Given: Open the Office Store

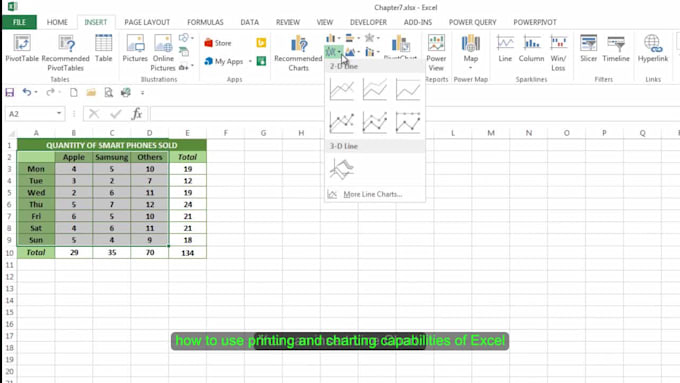Looking at the screenshot, I should [218, 43].
